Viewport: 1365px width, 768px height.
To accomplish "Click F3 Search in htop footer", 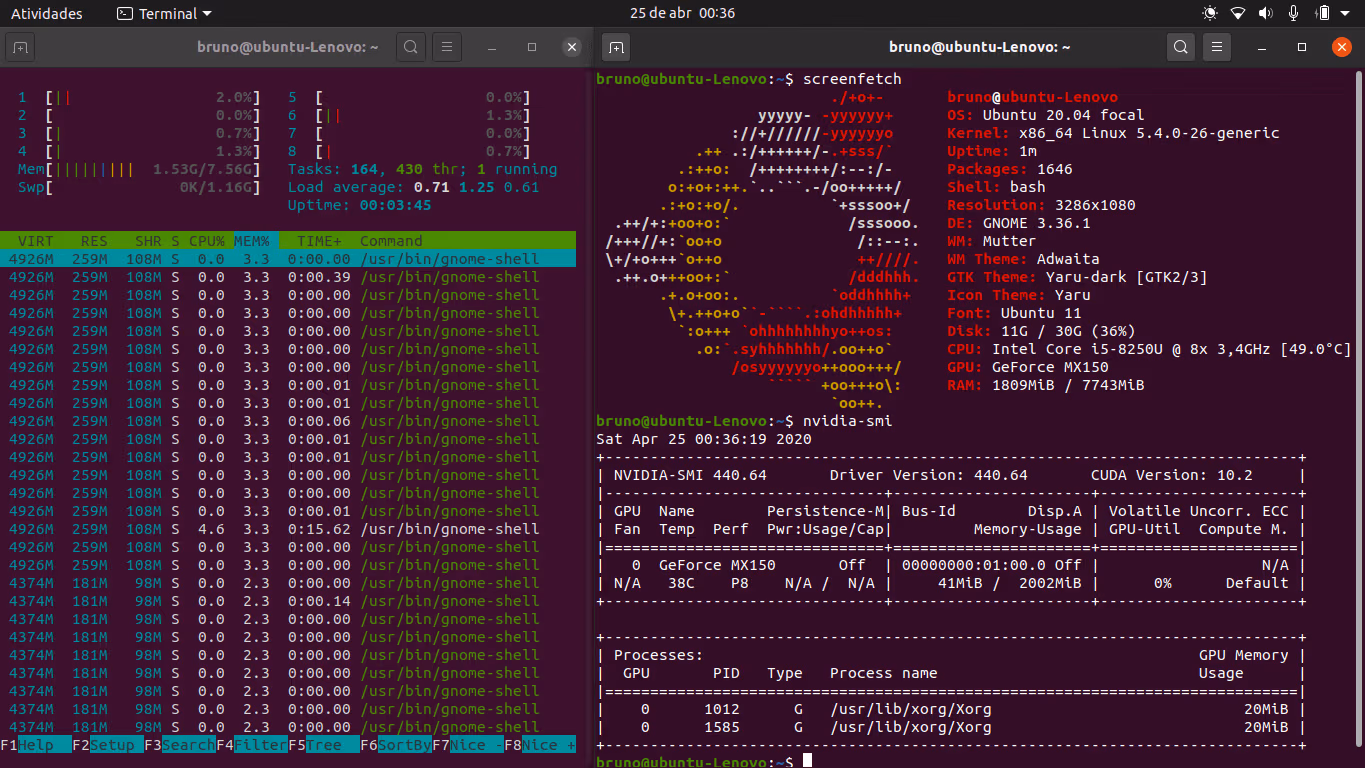I will pos(180,745).
